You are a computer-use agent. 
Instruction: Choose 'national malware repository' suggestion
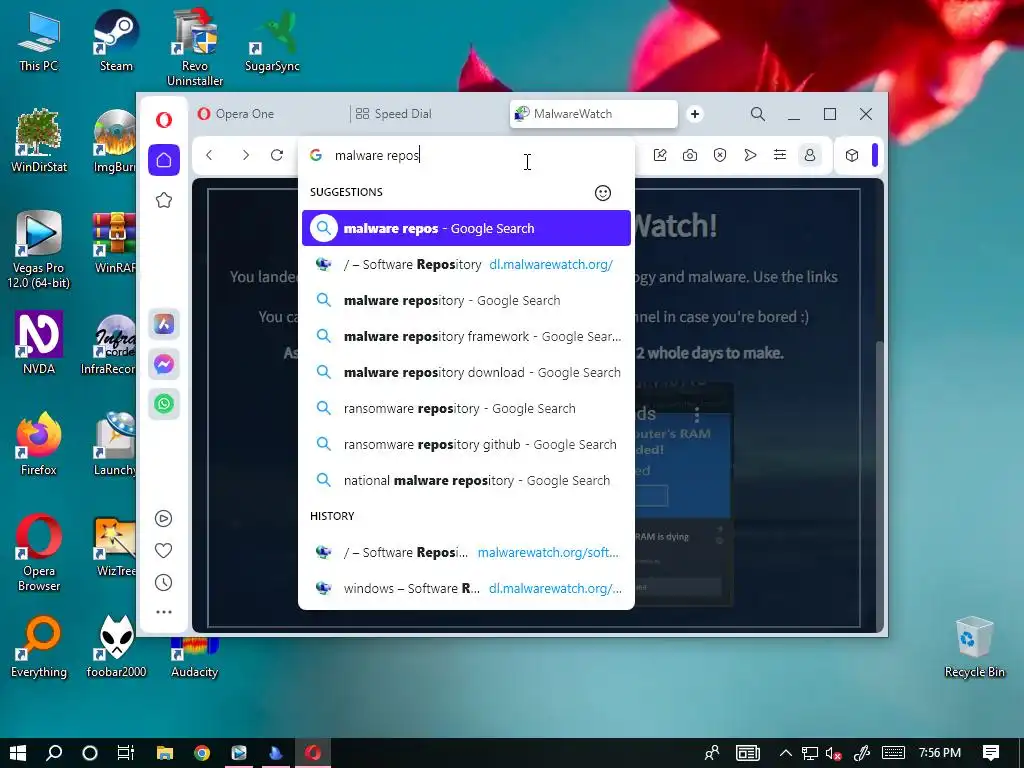click(x=466, y=480)
